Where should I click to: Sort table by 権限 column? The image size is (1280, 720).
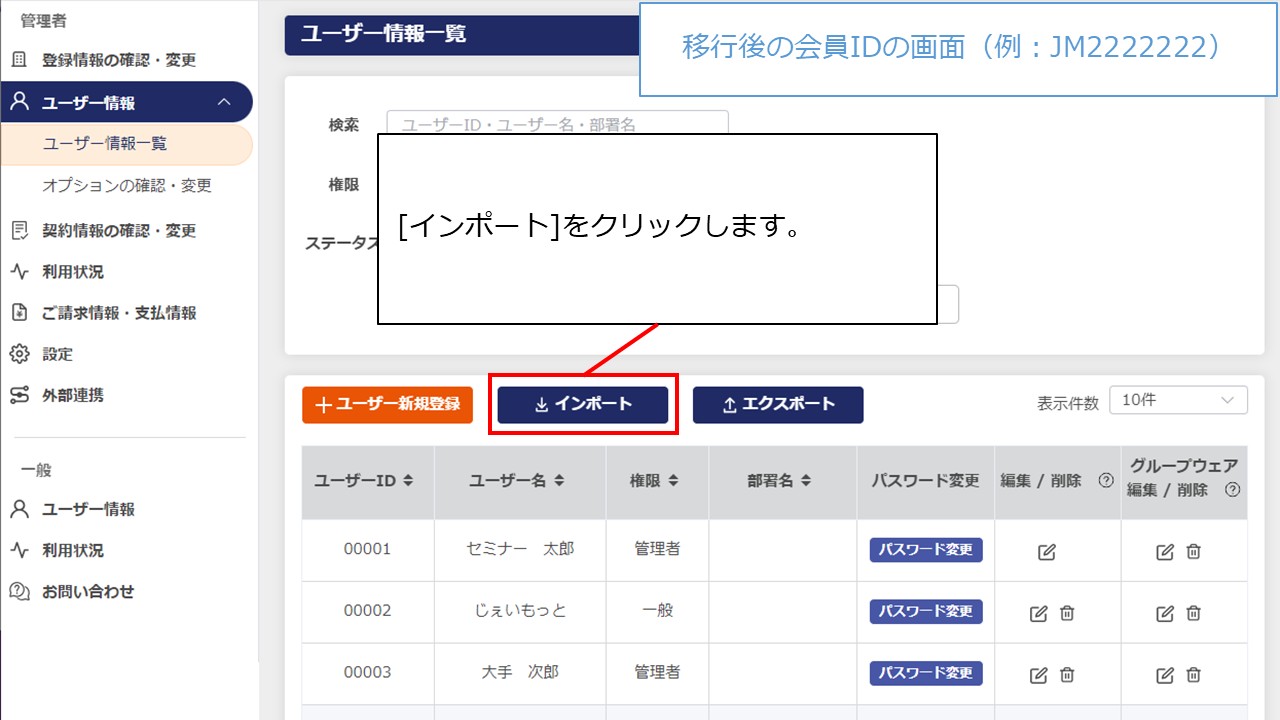click(673, 481)
